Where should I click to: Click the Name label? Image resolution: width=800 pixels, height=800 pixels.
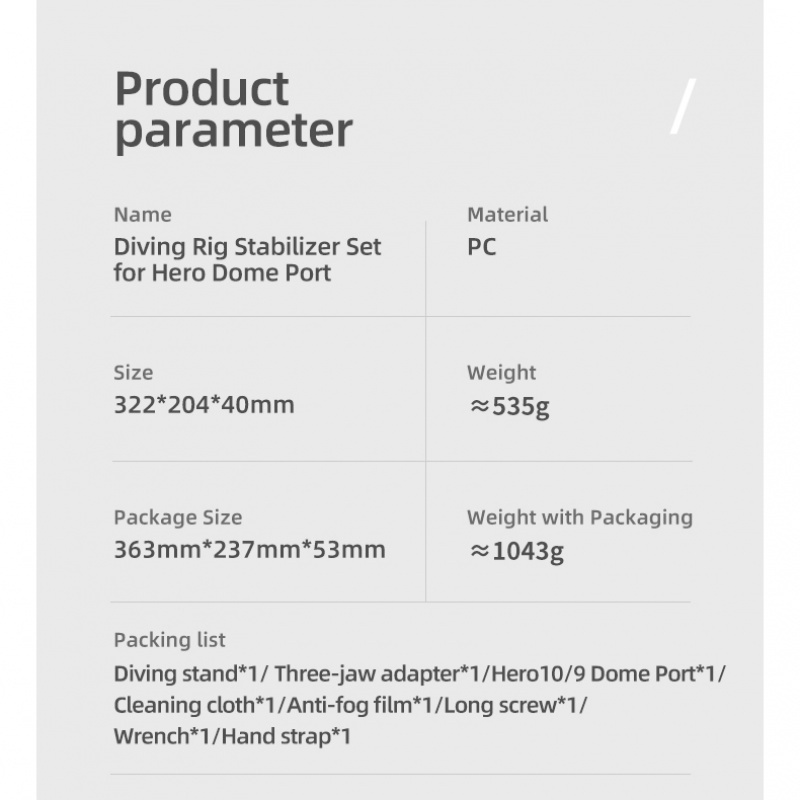(x=142, y=214)
